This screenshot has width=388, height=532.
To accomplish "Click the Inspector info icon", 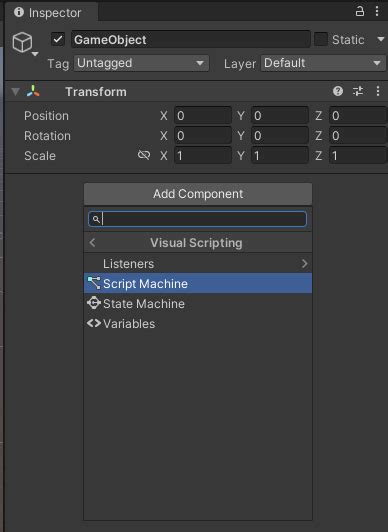I will tap(19, 12).
